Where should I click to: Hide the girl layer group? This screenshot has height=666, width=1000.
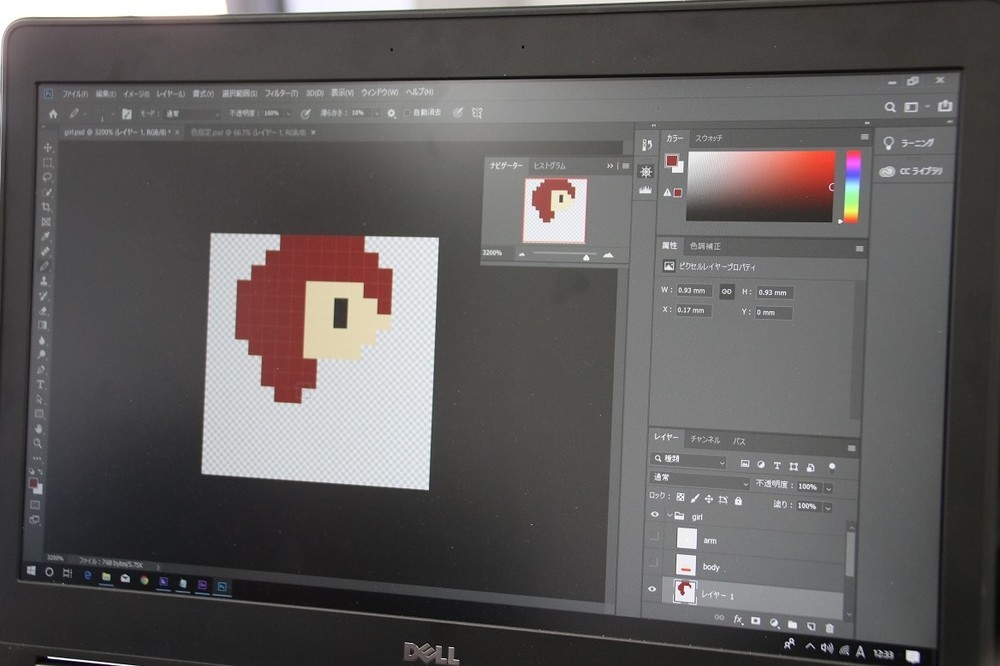click(x=655, y=514)
